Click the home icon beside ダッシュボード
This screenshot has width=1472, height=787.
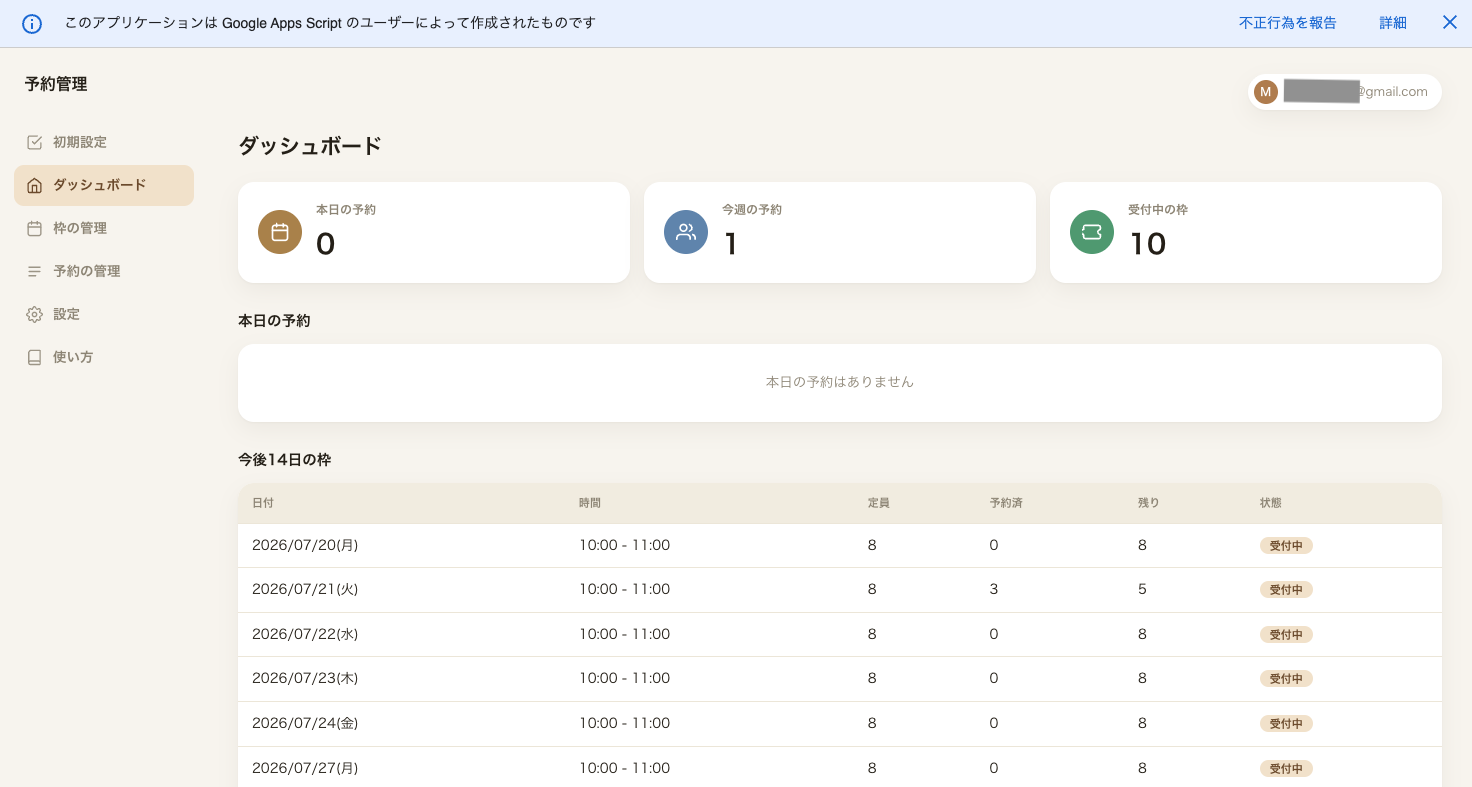tap(34, 185)
